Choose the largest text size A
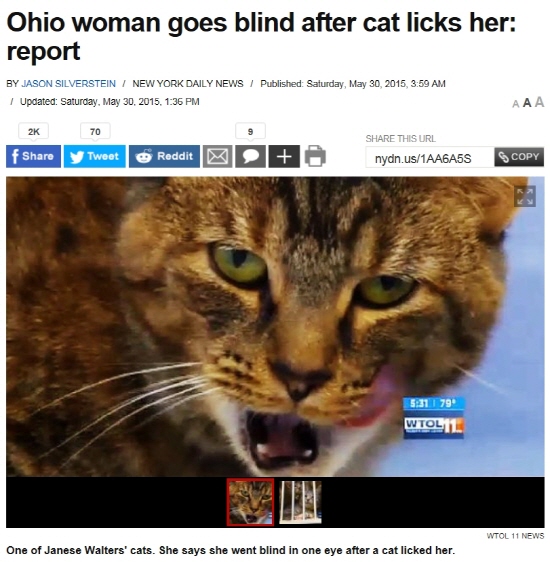 point(539,102)
